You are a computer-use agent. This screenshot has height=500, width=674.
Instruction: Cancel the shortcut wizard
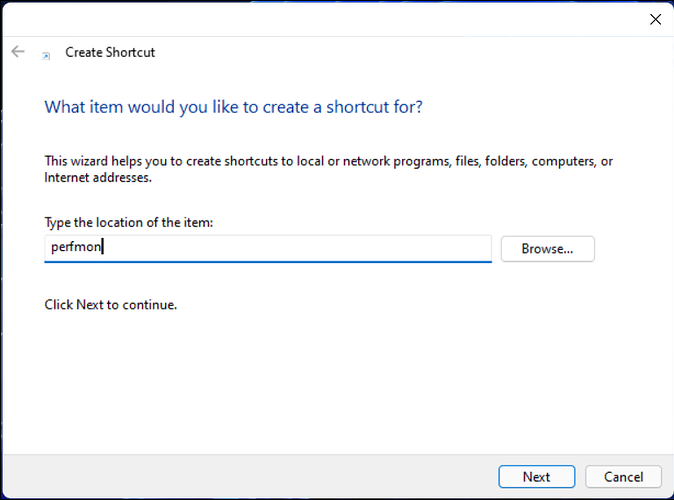623,476
